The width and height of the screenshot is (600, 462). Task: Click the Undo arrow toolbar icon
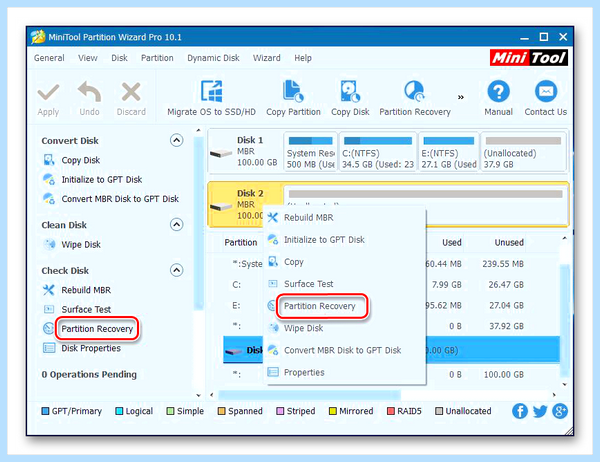89,91
